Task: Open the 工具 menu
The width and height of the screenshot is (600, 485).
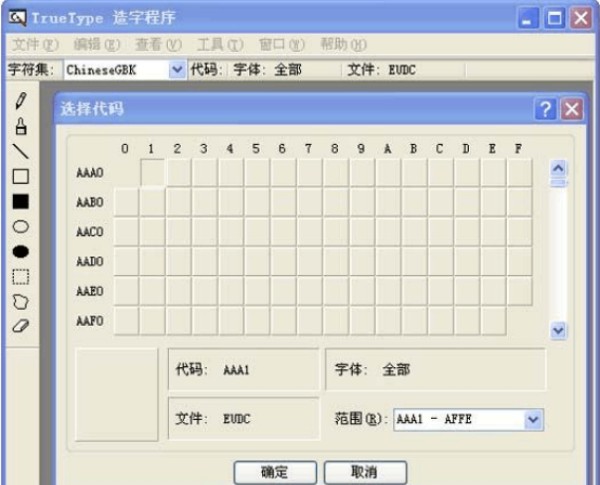Action: click(x=220, y=45)
